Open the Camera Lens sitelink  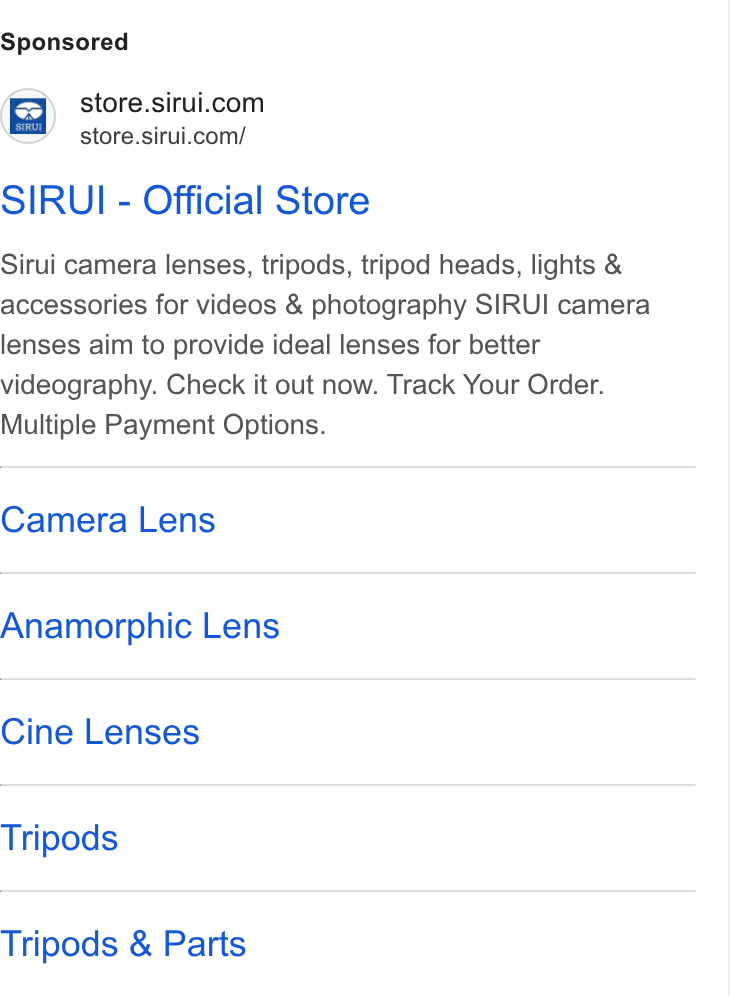click(x=108, y=520)
